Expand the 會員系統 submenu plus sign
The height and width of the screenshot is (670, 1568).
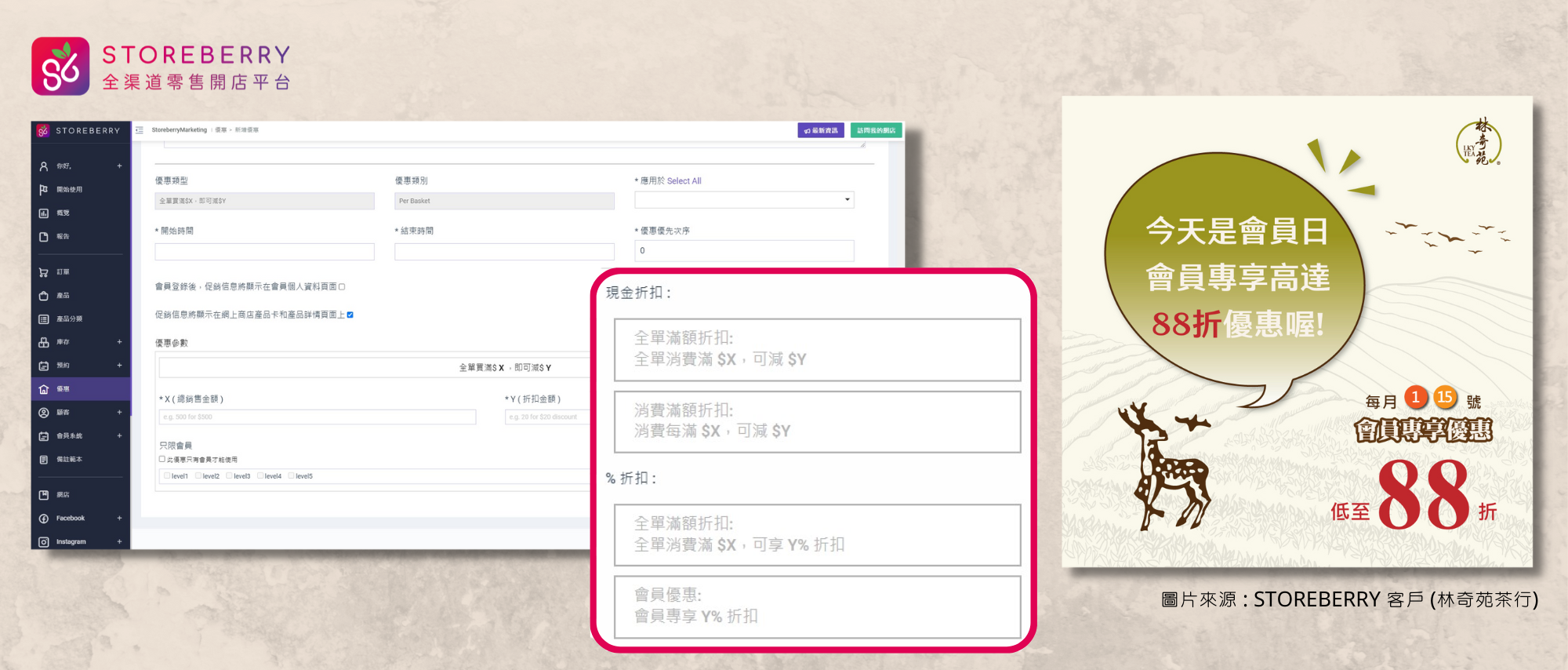click(120, 436)
